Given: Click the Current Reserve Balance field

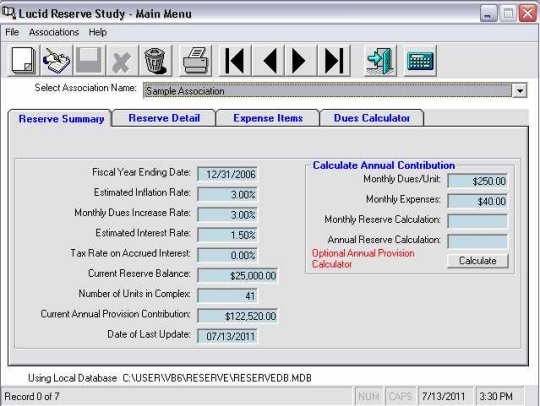Looking at the screenshot, I should [238, 275].
